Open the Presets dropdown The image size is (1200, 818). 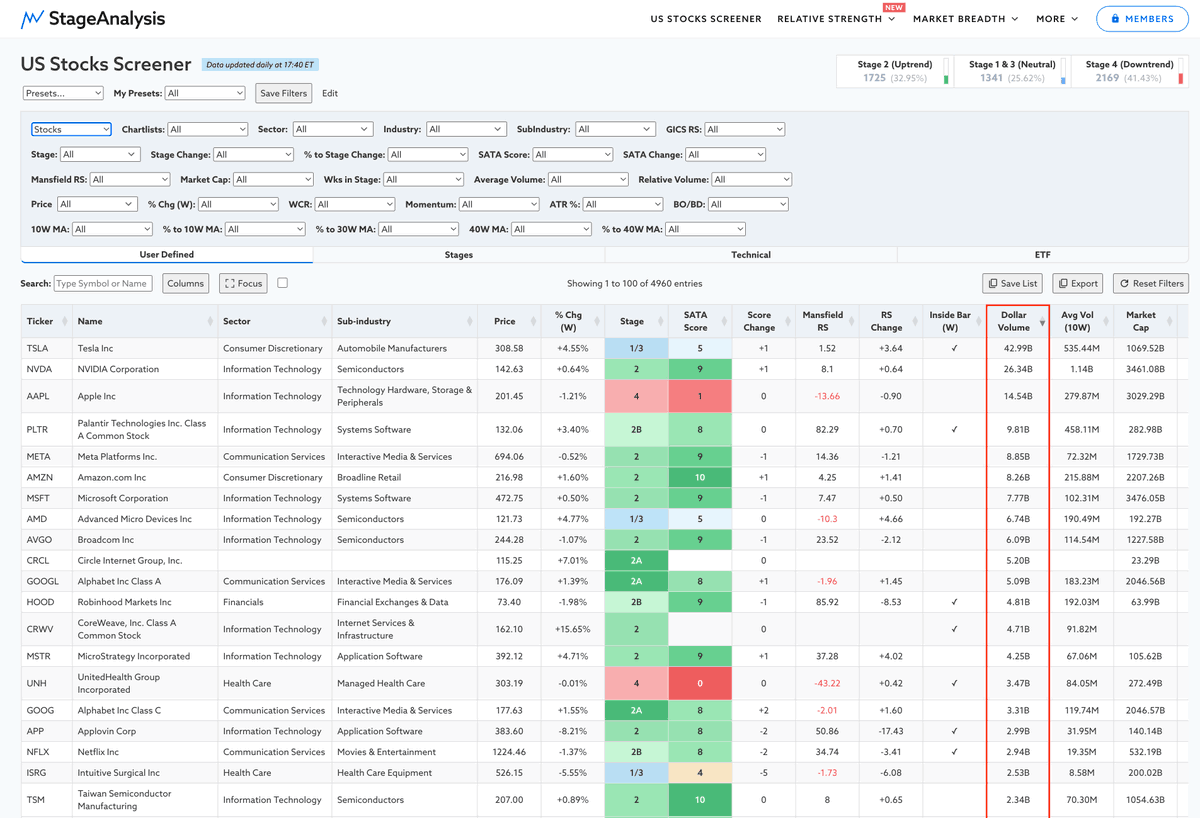coord(63,93)
